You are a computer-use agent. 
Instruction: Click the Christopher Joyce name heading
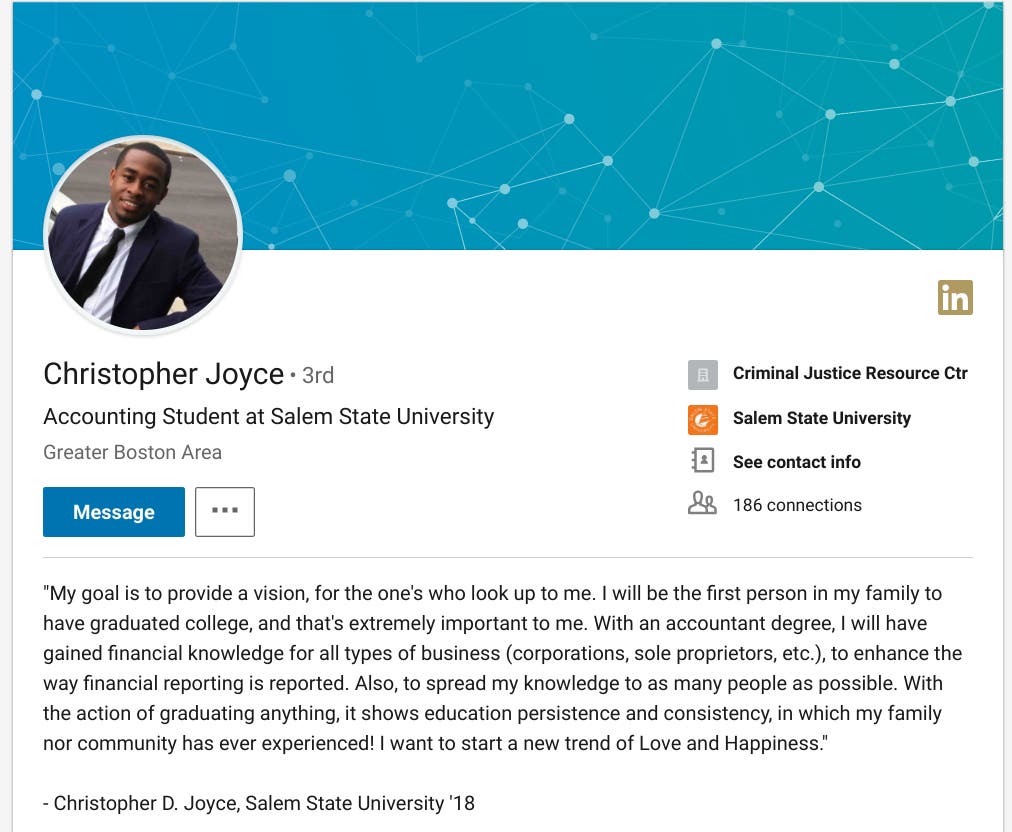164,374
